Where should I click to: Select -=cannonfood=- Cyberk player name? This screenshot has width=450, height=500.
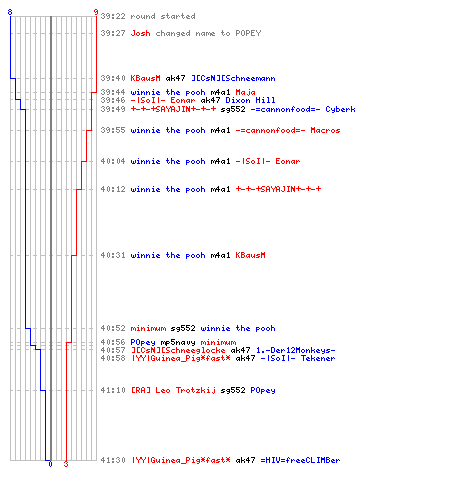tap(303, 109)
